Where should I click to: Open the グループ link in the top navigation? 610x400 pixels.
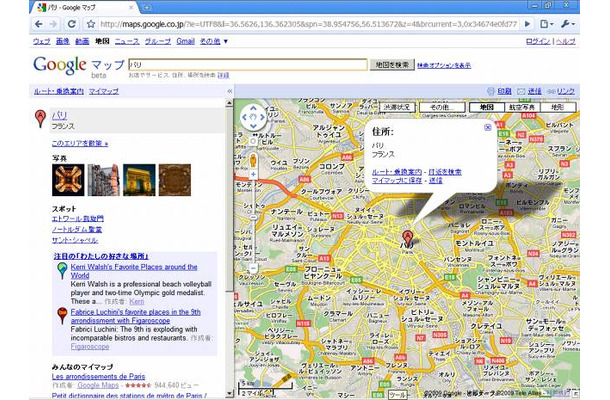pos(158,41)
